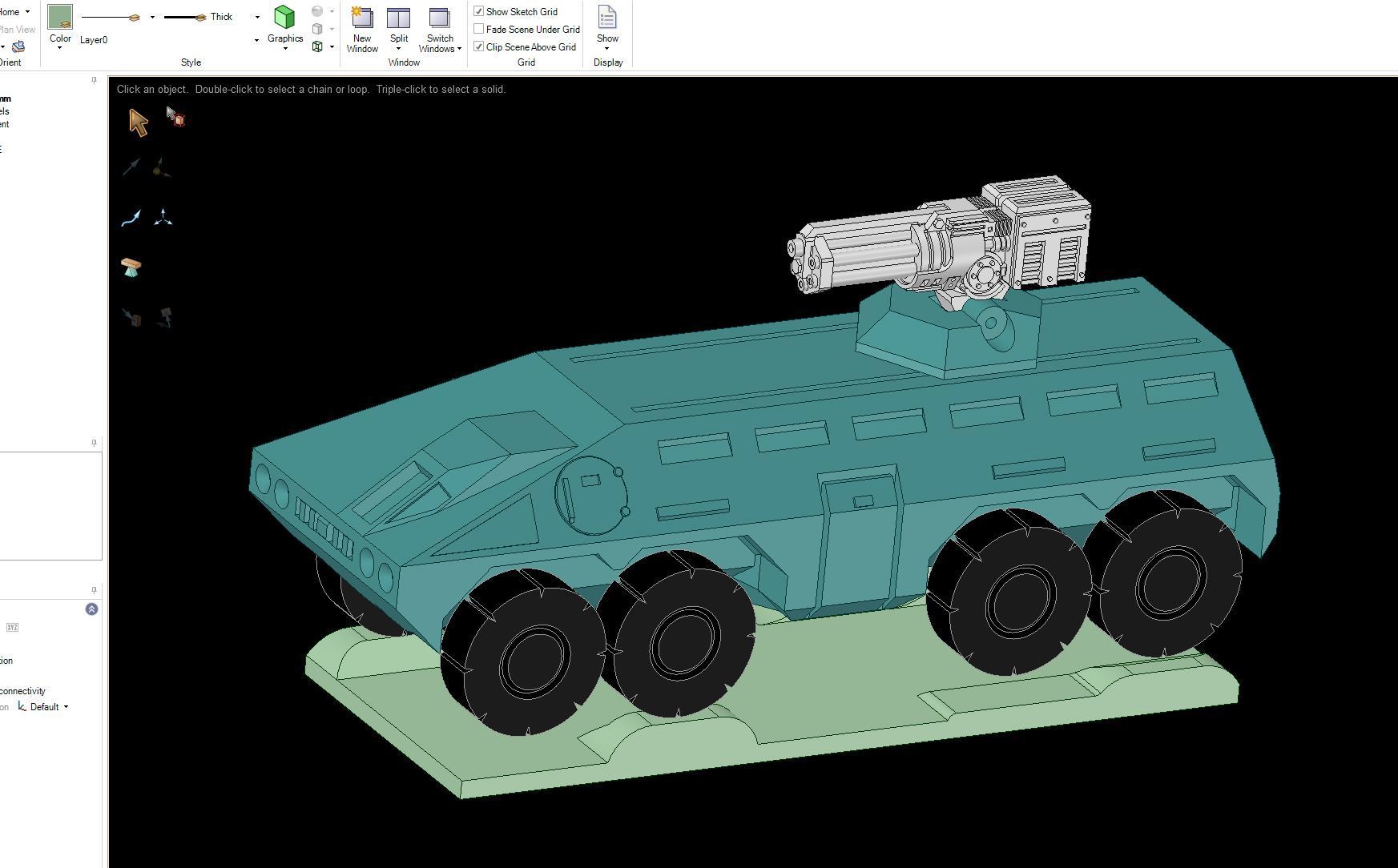Open the Thick line weight dropdown

click(257, 17)
